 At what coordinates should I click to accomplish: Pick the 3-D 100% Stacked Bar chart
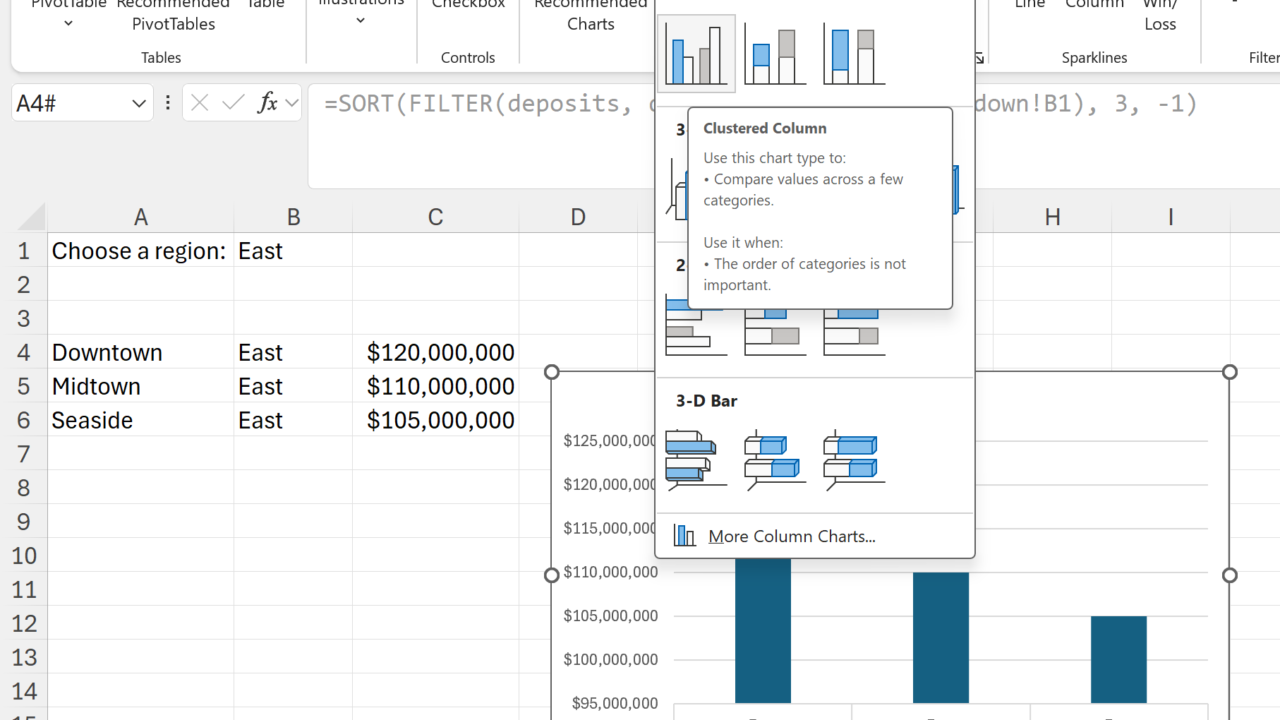point(854,460)
